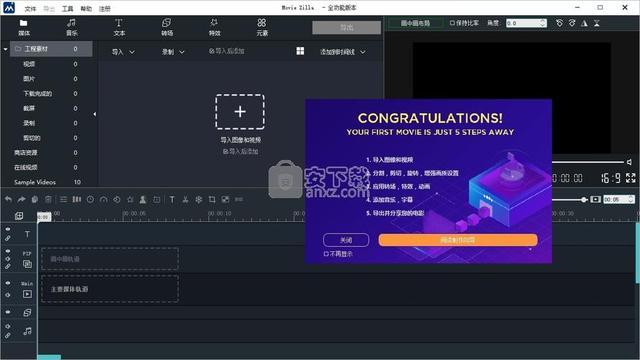This screenshot has width=640, height=360.
Task: Click the timeline zoom slider handle
Action: (584, 199)
